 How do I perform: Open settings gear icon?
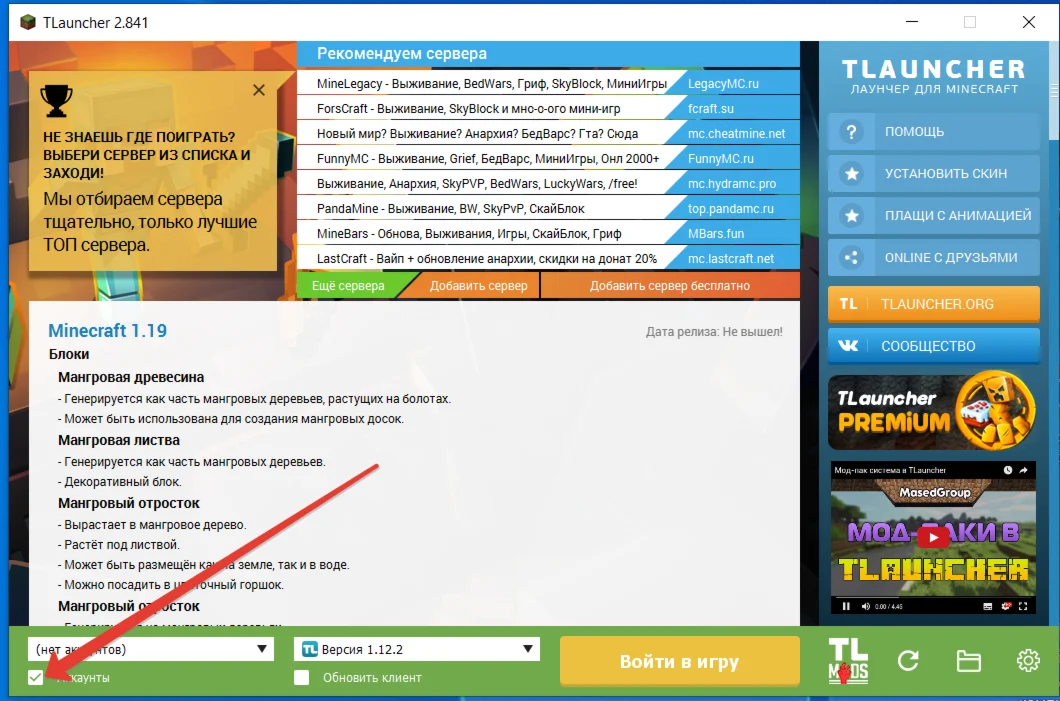click(x=1028, y=660)
